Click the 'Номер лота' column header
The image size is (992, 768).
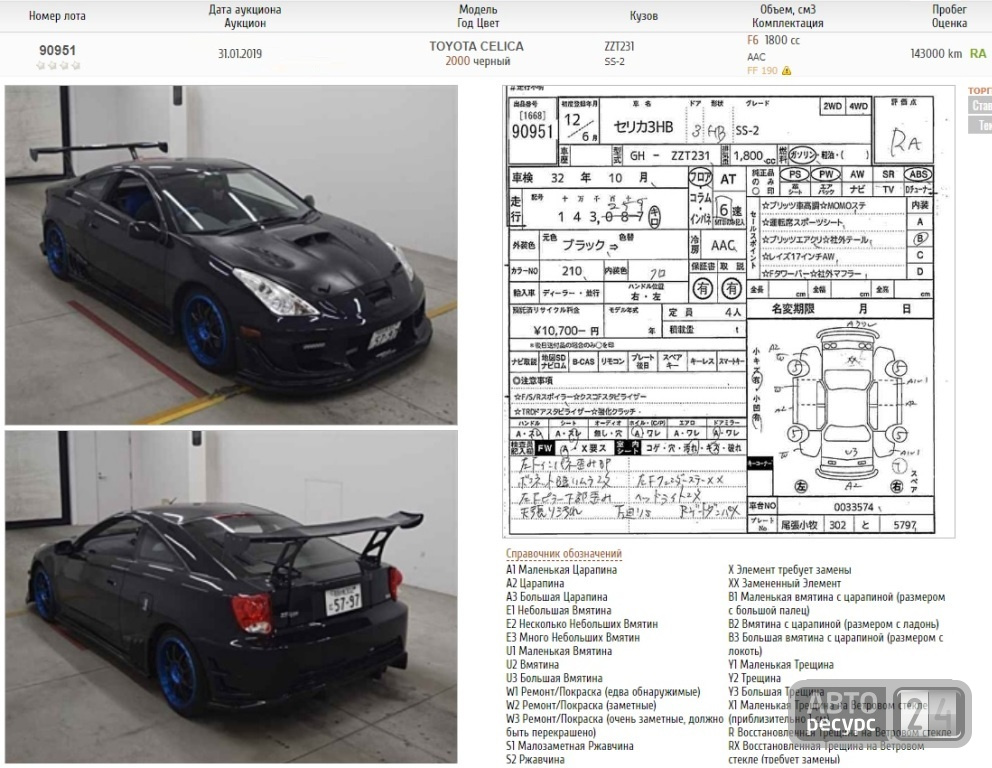click(58, 16)
